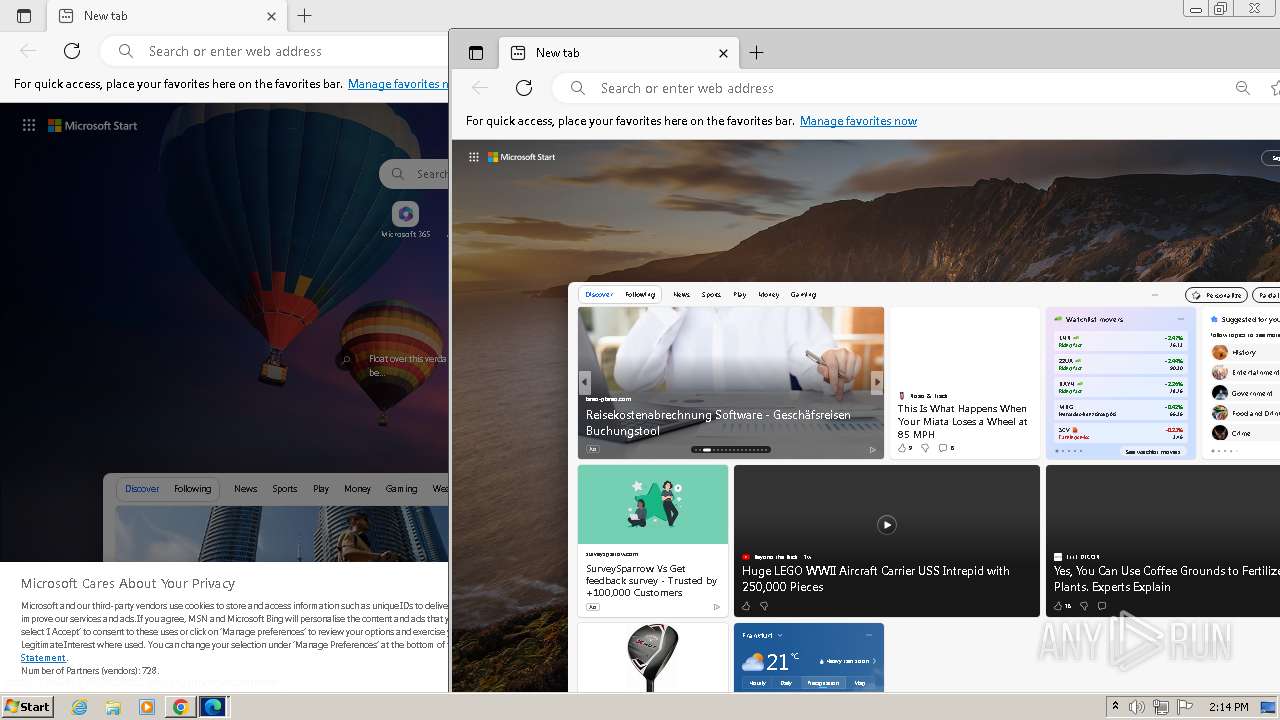The width and height of the screenshot is (1280, 720).
Task: Select Discover tab in front window feed
Action: (x=599, y=295)
